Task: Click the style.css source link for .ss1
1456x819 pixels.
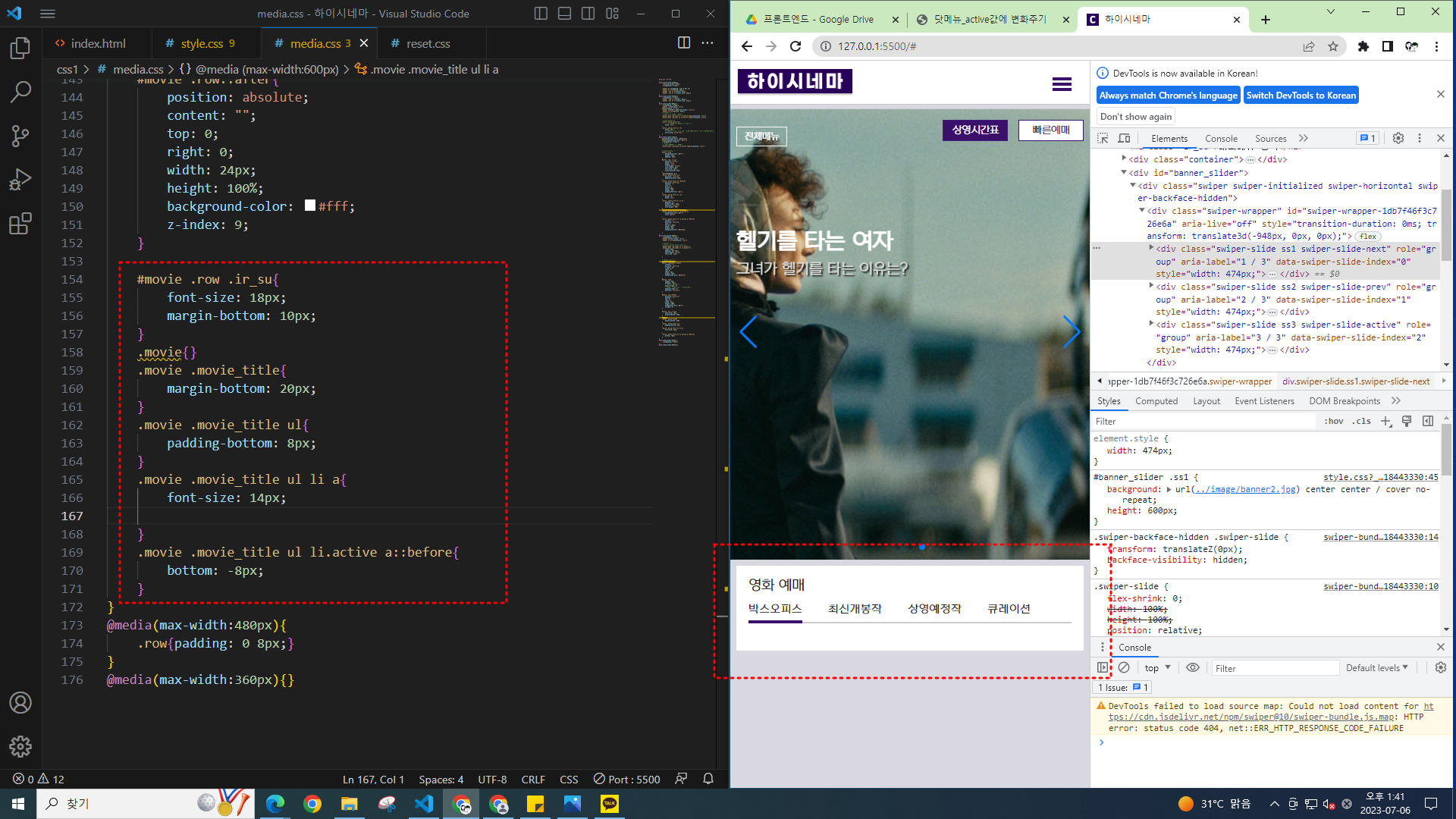Action: coord(1380,477)
